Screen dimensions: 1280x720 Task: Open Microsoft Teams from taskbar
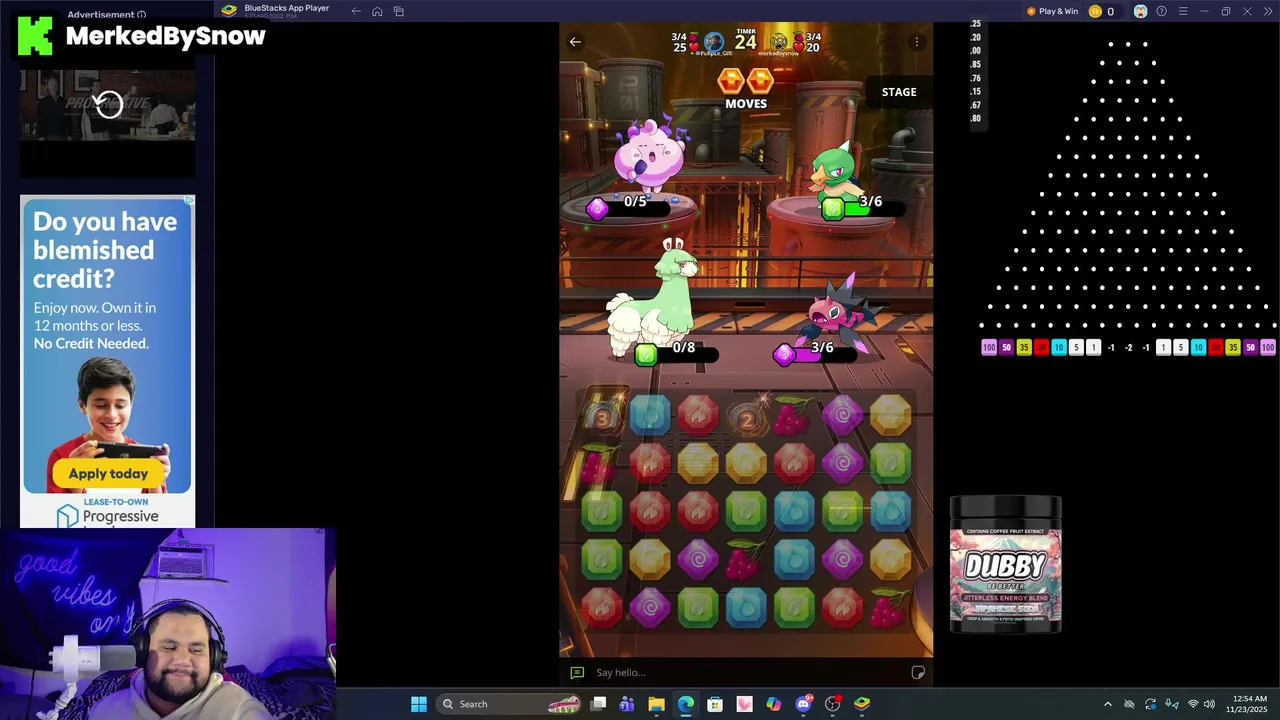click(x=627, y=704)
